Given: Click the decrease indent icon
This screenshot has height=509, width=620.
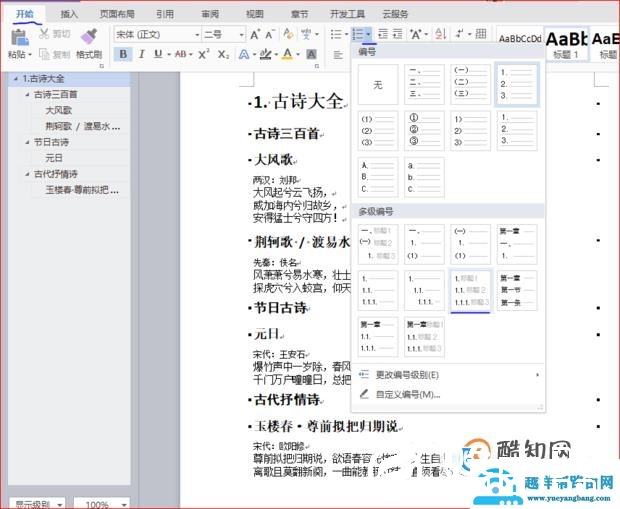Looking at the screenshot, I should [x=383, y=34].
